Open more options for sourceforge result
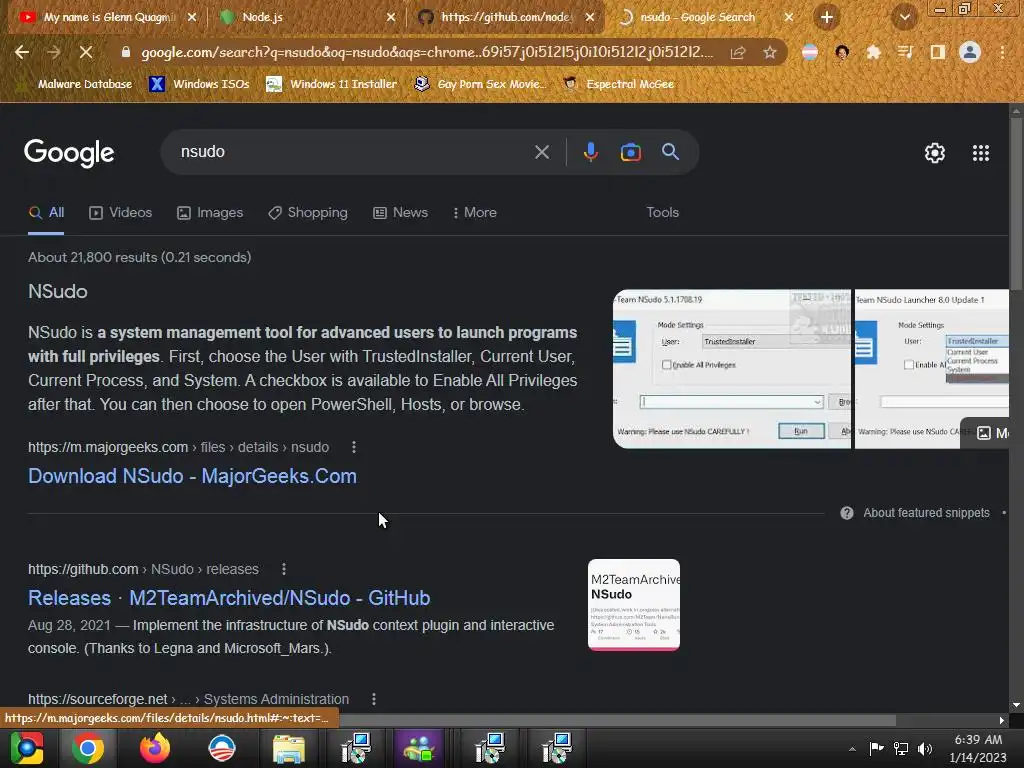Screen dimensions: 1024x768 374,699
